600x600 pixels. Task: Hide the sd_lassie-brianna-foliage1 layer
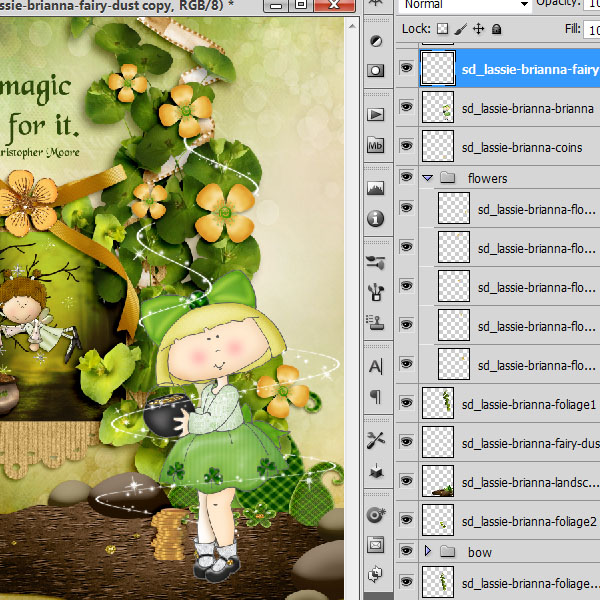tap(406, 403)
